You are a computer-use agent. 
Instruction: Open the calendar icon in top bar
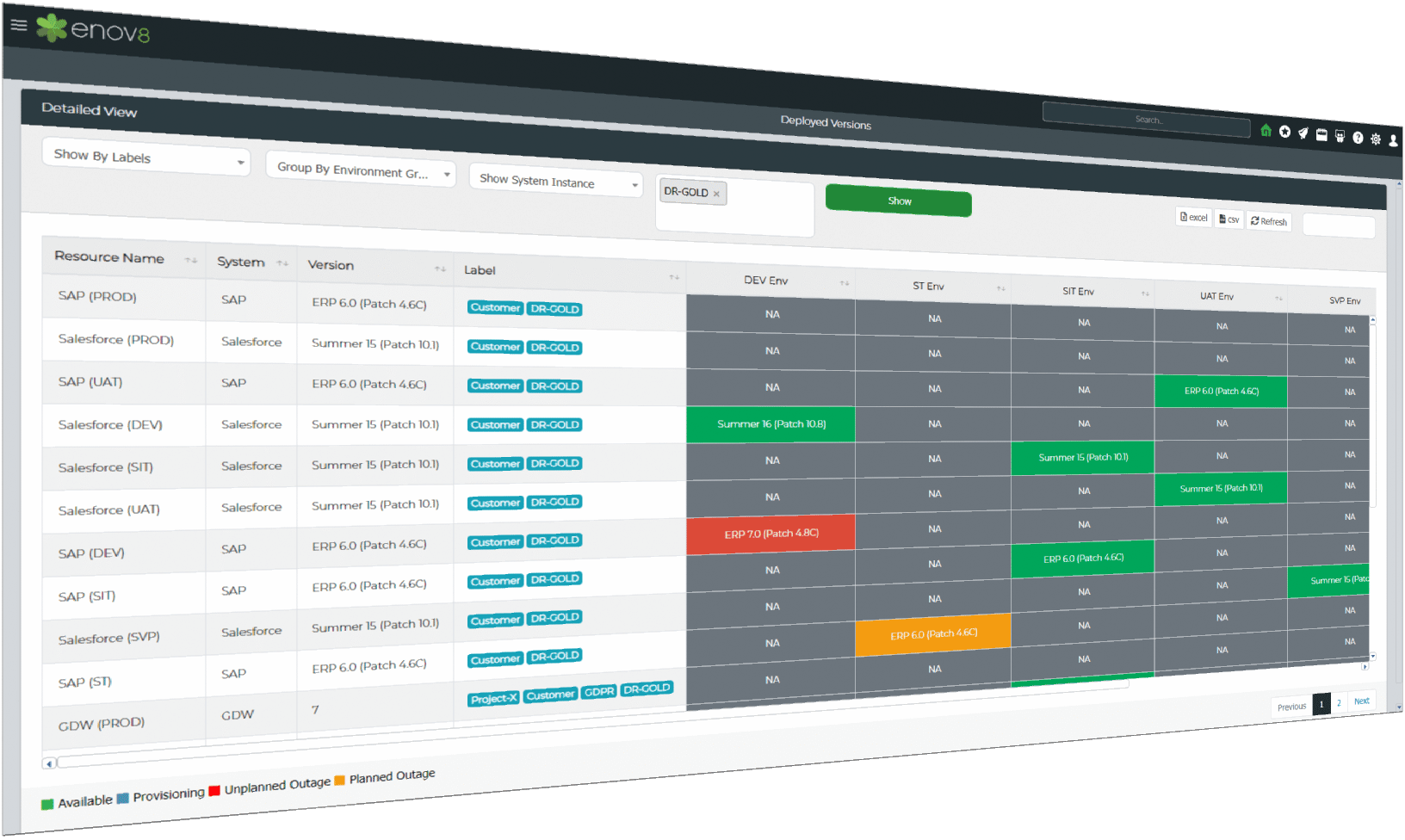[1321, 135]
